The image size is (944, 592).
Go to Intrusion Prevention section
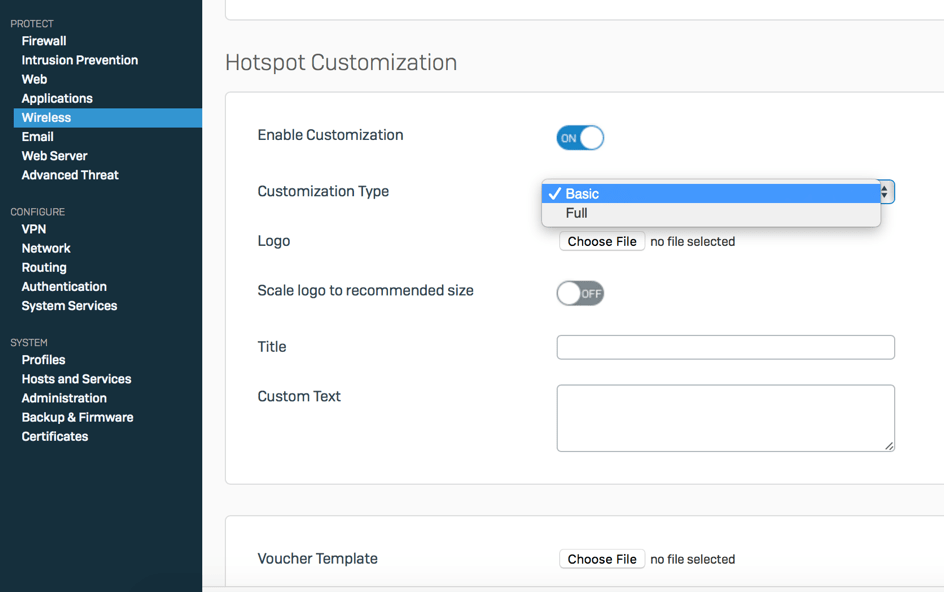80,60
